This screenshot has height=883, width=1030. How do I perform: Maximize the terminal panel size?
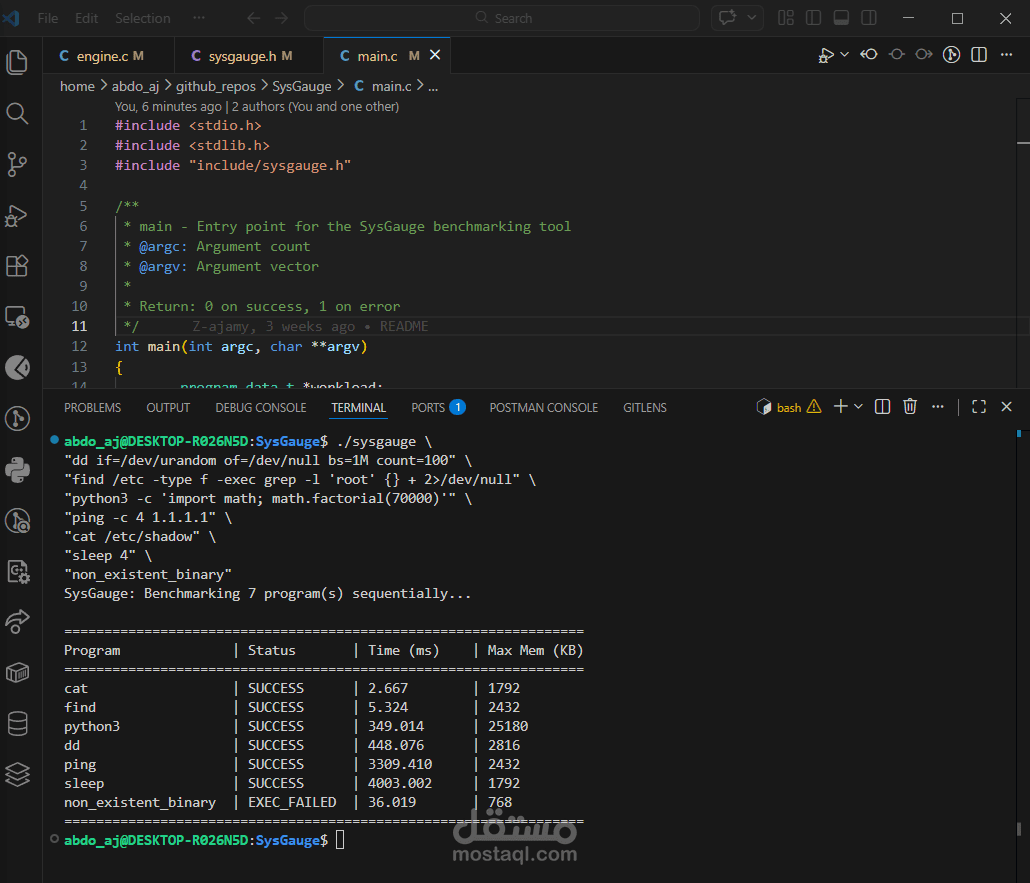click(x=978, y=407)
